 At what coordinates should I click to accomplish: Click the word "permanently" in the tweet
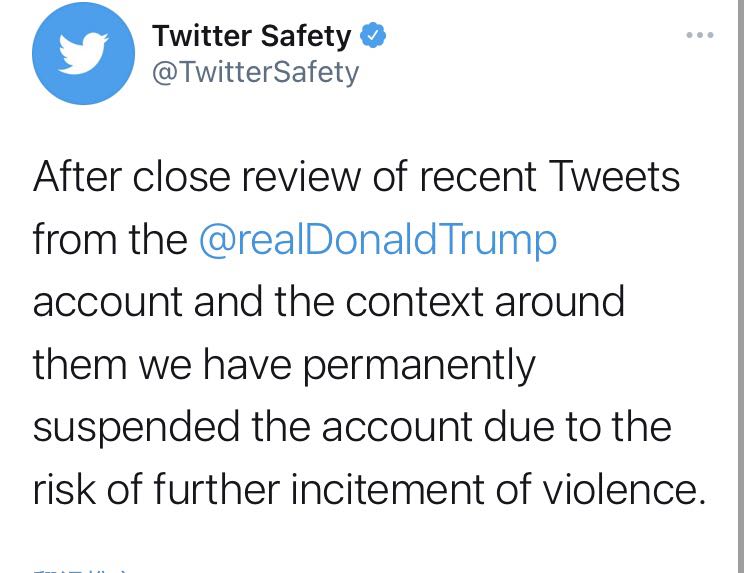tap(419, 366)
